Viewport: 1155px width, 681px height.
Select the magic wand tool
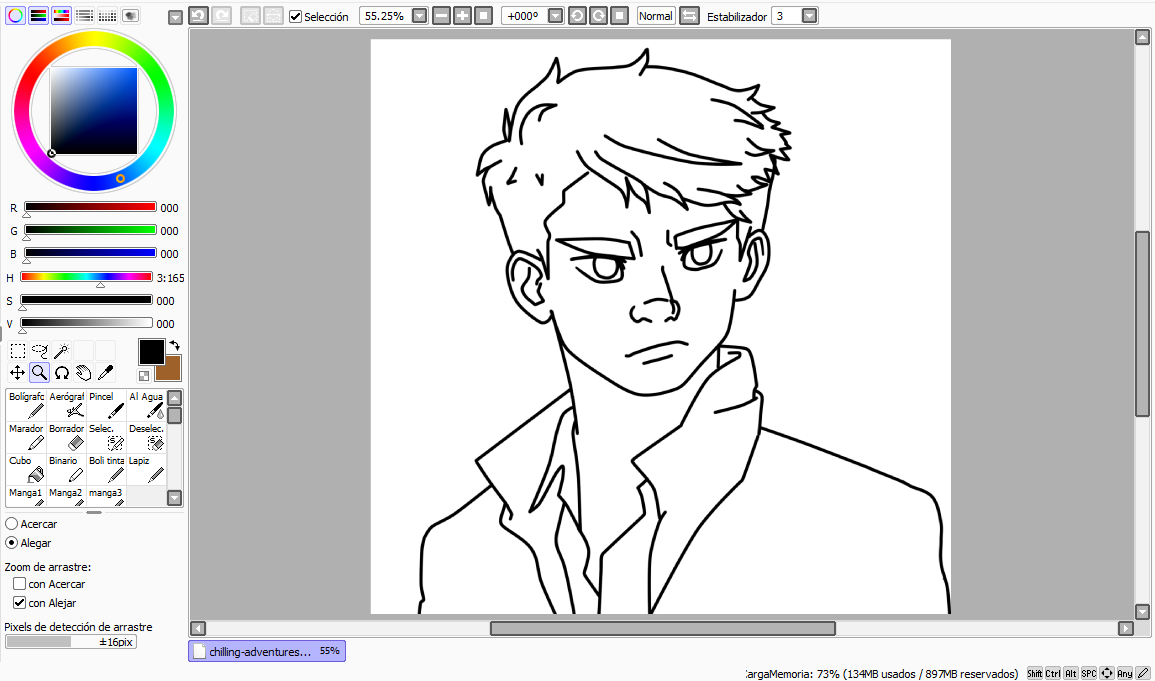[x=62, y=351]
